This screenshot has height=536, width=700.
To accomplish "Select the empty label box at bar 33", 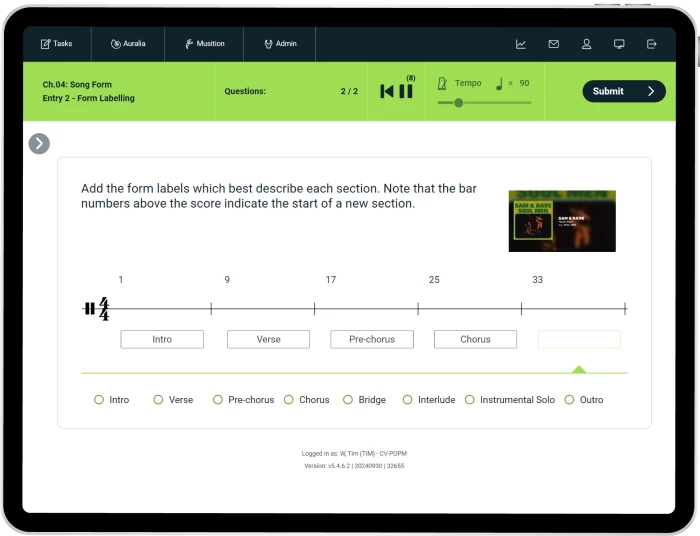I will (x=579, y=339).
